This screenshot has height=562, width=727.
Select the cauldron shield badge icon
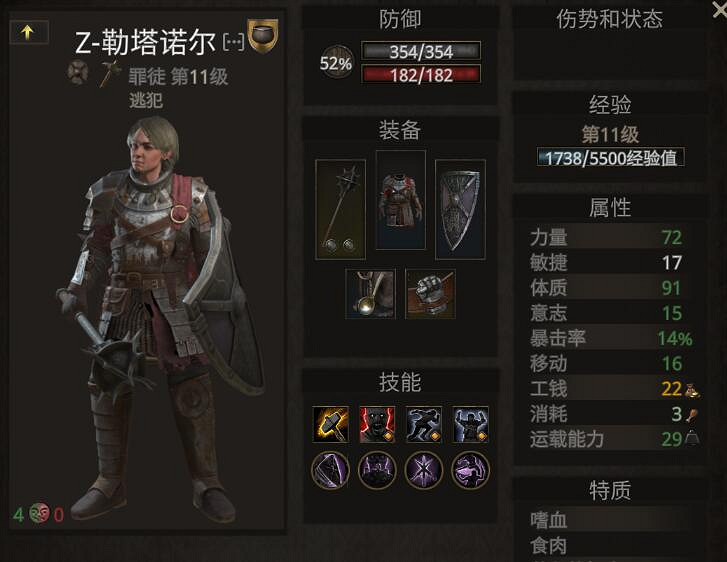click(263, 35)
